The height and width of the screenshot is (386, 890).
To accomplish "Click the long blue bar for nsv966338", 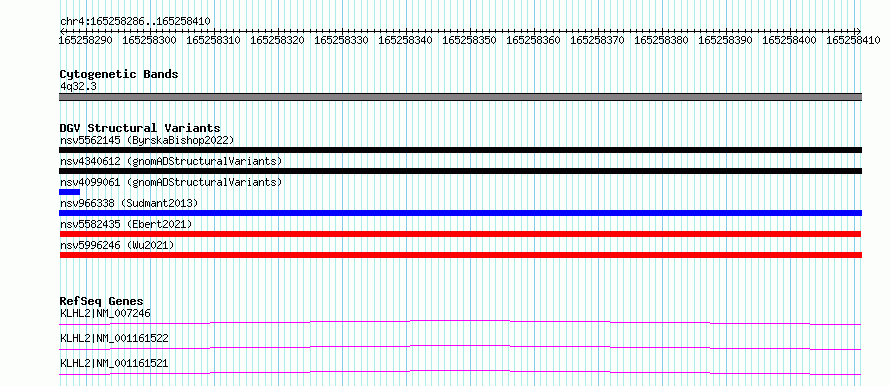I will 460,213.
